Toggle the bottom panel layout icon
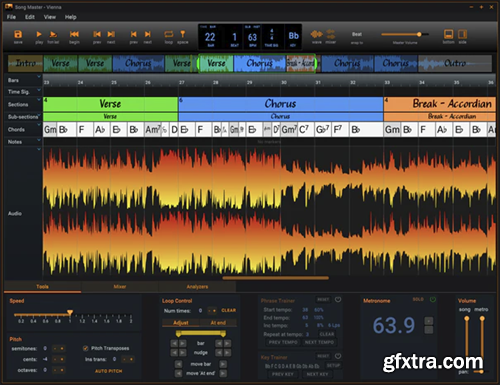 (448, 34)
